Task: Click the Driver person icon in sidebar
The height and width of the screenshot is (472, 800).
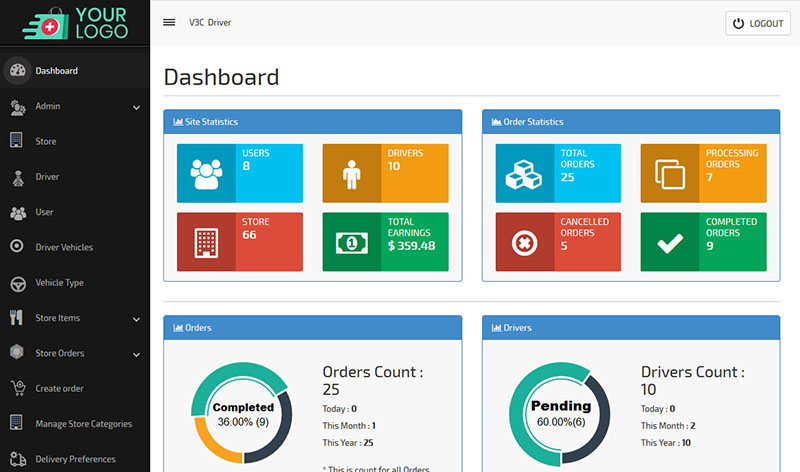Action: pyautogui.click(x=18, y=178)
